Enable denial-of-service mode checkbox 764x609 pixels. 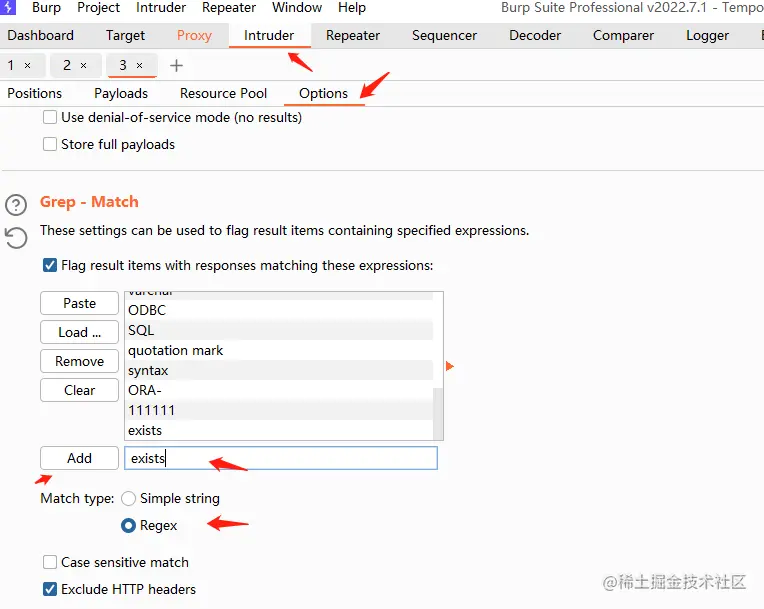point(50,117)
